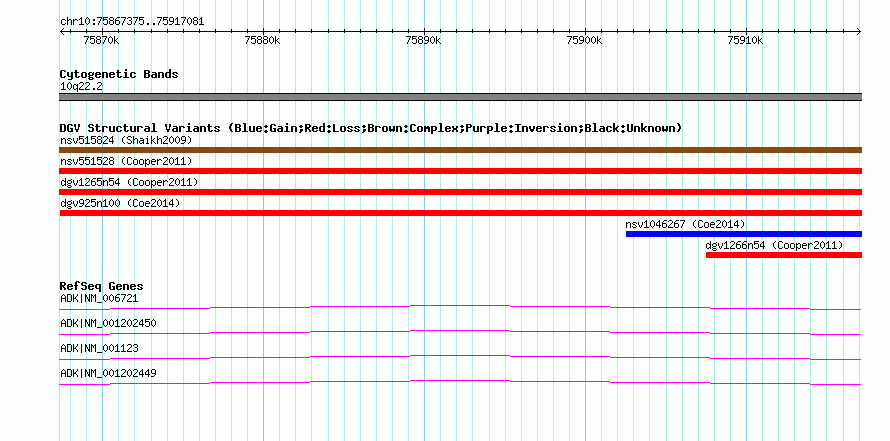Click the red nsv551528 loss variant bar
The image size is (890, 441).
460,171
